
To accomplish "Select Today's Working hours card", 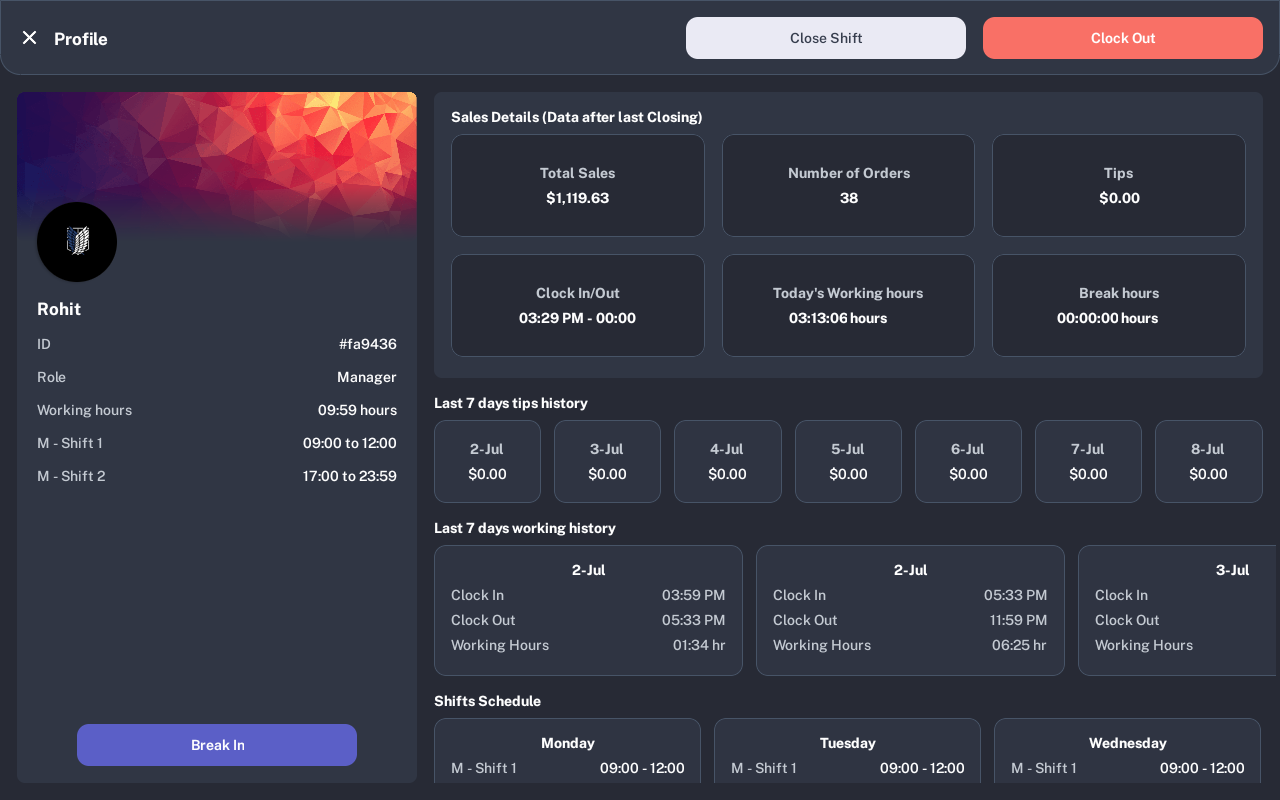I will pos(848,306).
